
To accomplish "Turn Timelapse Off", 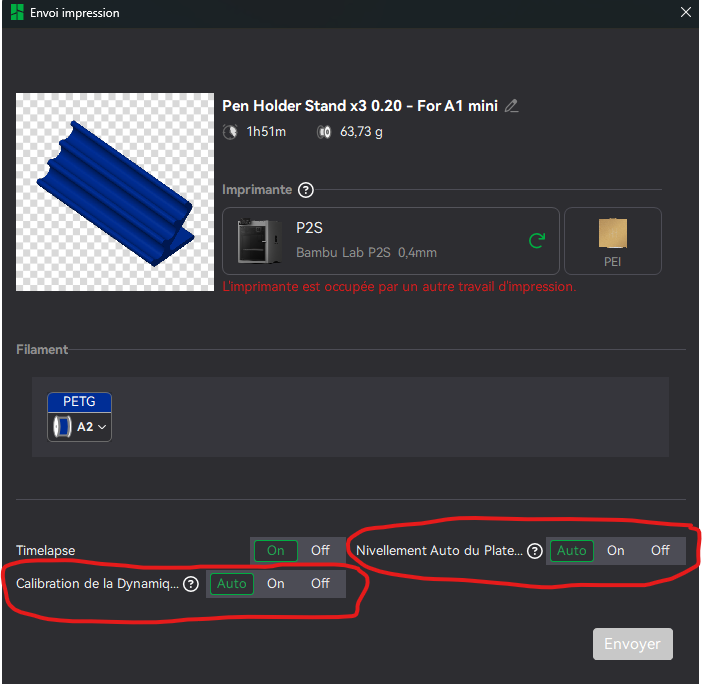I will 321,551.
